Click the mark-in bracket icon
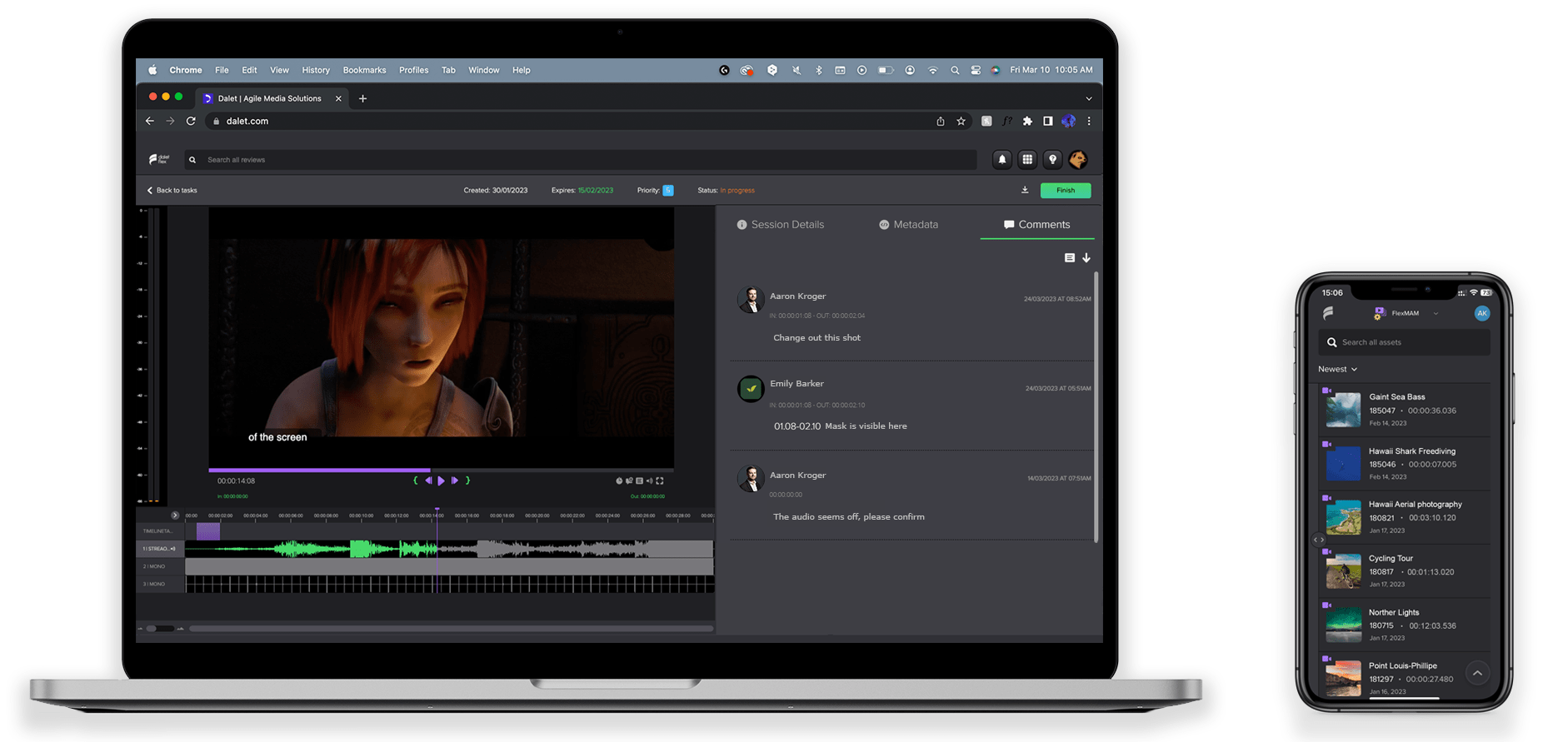Image resolution: width=1568 pixels, height=742 pixels. (416, 481)
